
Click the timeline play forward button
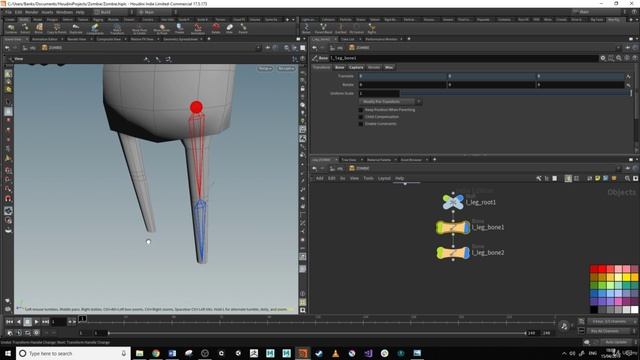click(36, 322)
